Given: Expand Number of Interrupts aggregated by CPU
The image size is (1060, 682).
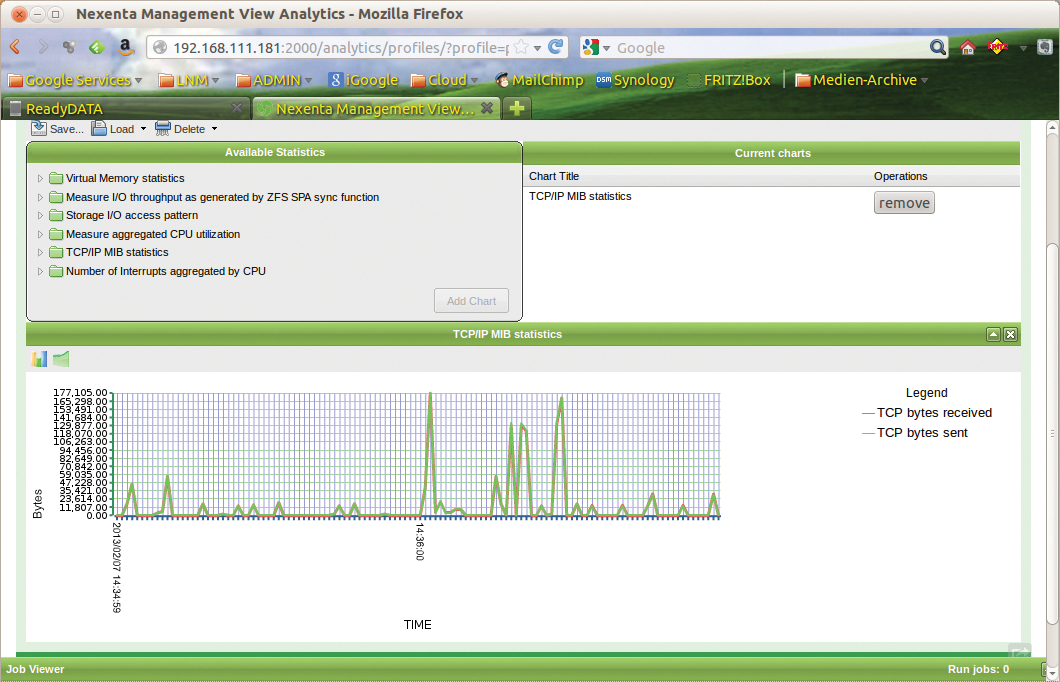Looking at the screenshot, I should click(41, 271).
